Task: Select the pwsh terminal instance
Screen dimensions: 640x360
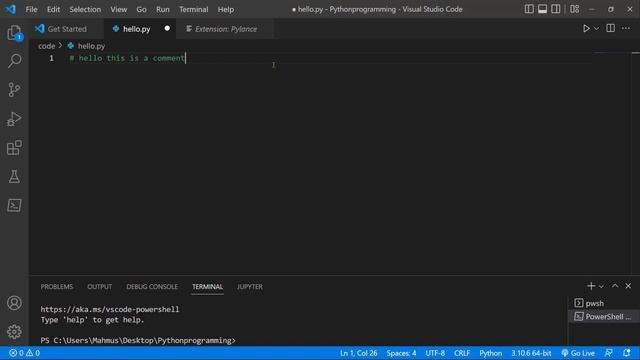Action: [x=604, y=303]
